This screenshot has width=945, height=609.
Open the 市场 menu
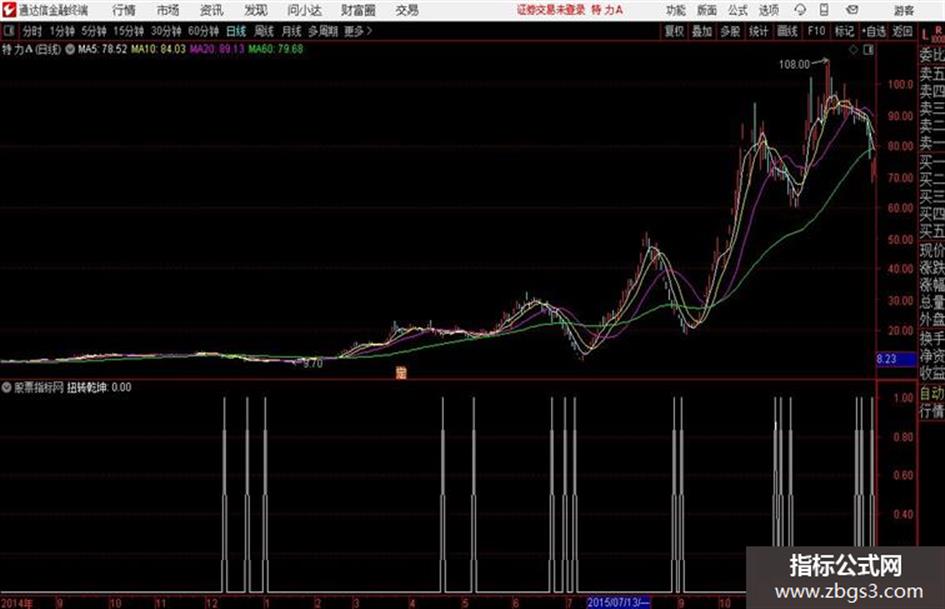(168, 10)
